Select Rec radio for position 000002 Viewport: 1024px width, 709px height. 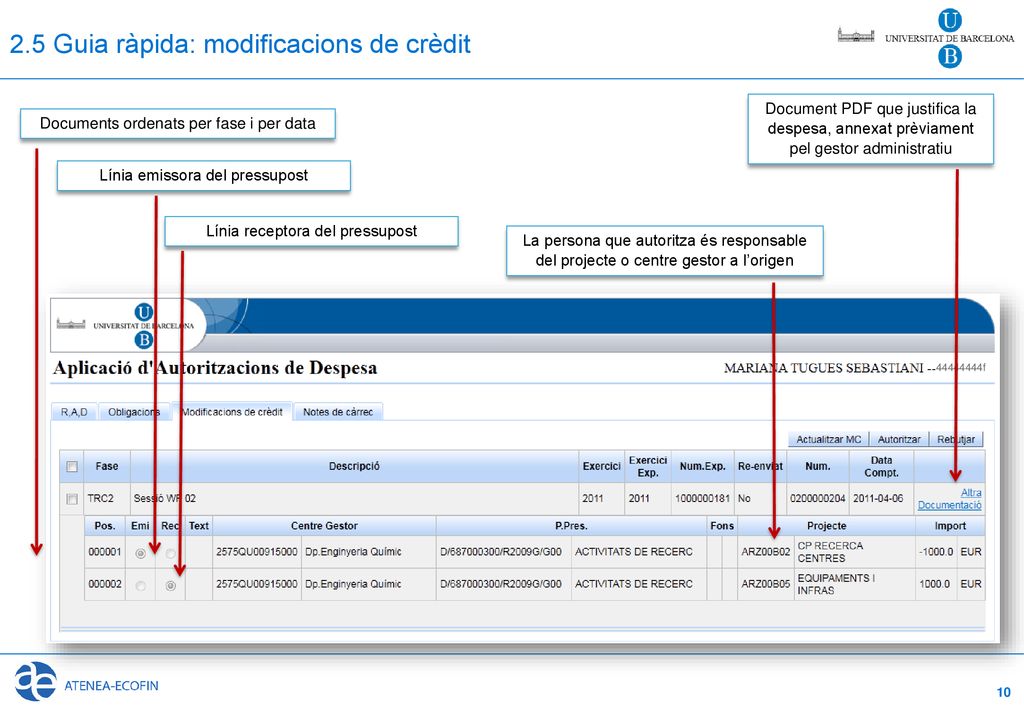[170, 586]
